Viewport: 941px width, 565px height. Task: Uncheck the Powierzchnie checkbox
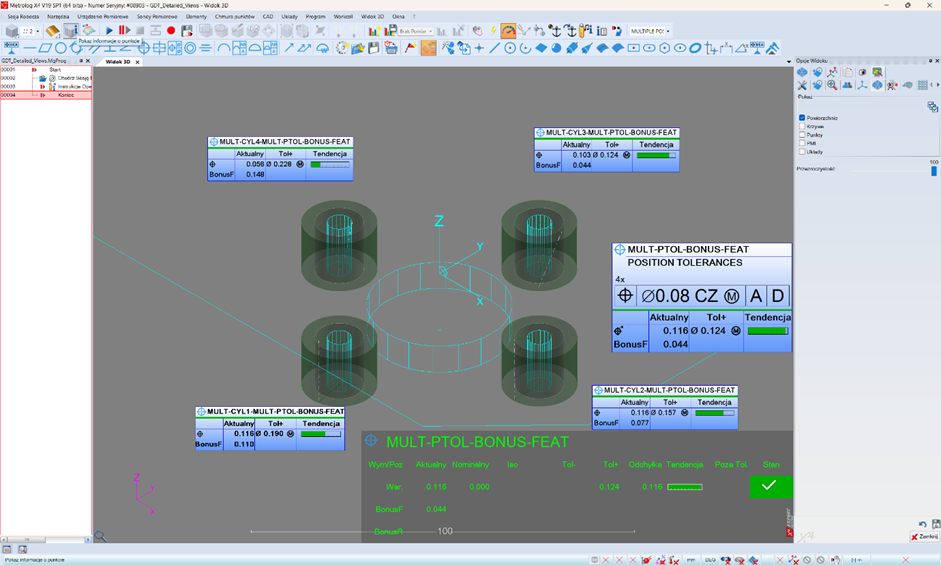point(802,118)
